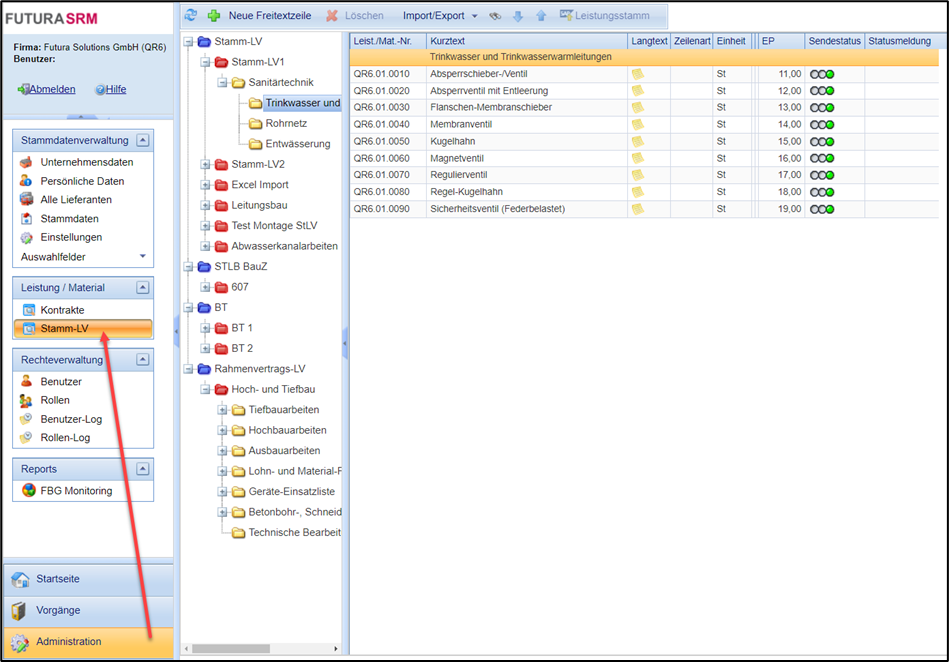Add a new line via Neue Freitextzeile
949x662 pixels.
tap(260, 15)
